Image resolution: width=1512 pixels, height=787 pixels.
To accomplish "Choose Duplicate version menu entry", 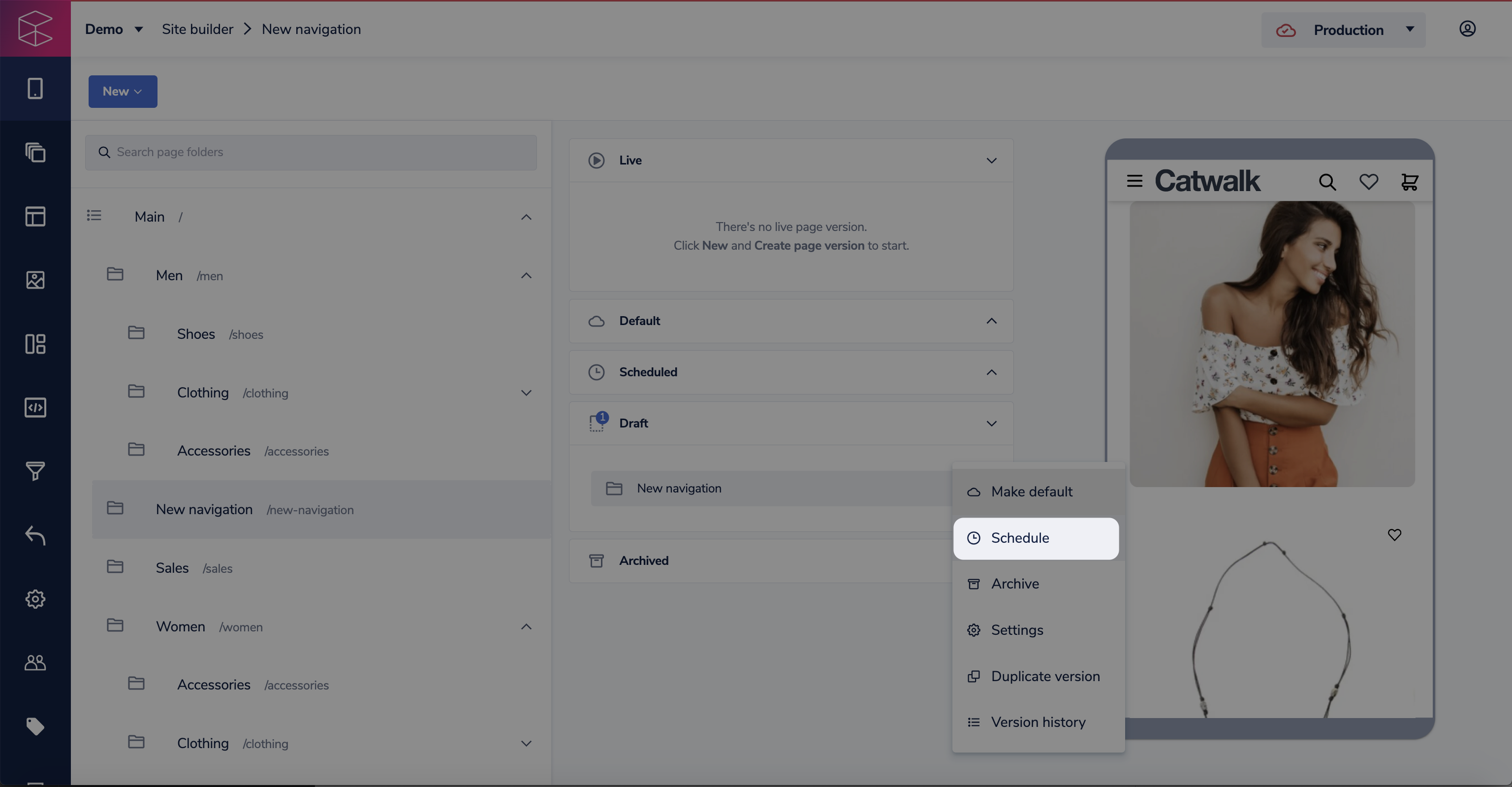I will click(x=1045, y=676).
